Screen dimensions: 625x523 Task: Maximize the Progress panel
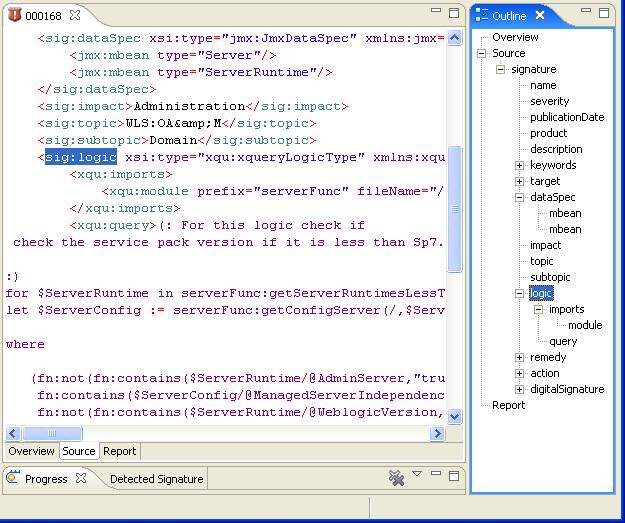tap(454, 476)
